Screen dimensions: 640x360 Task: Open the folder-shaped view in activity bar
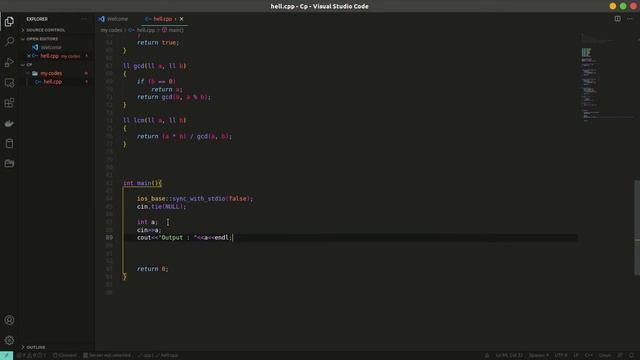(9, 163)
